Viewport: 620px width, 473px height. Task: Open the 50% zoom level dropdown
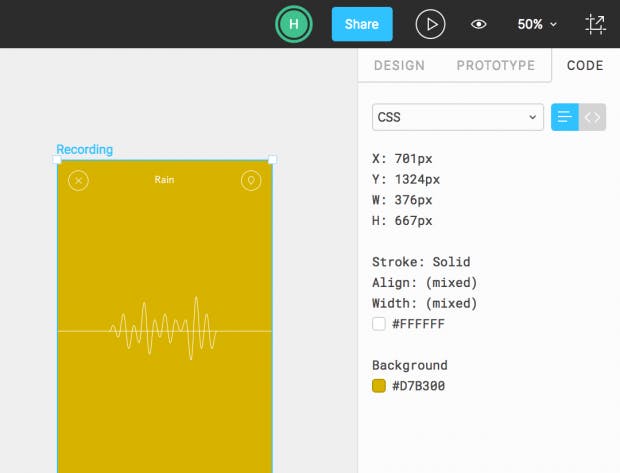pyautogui.click(x=537, y=24)
